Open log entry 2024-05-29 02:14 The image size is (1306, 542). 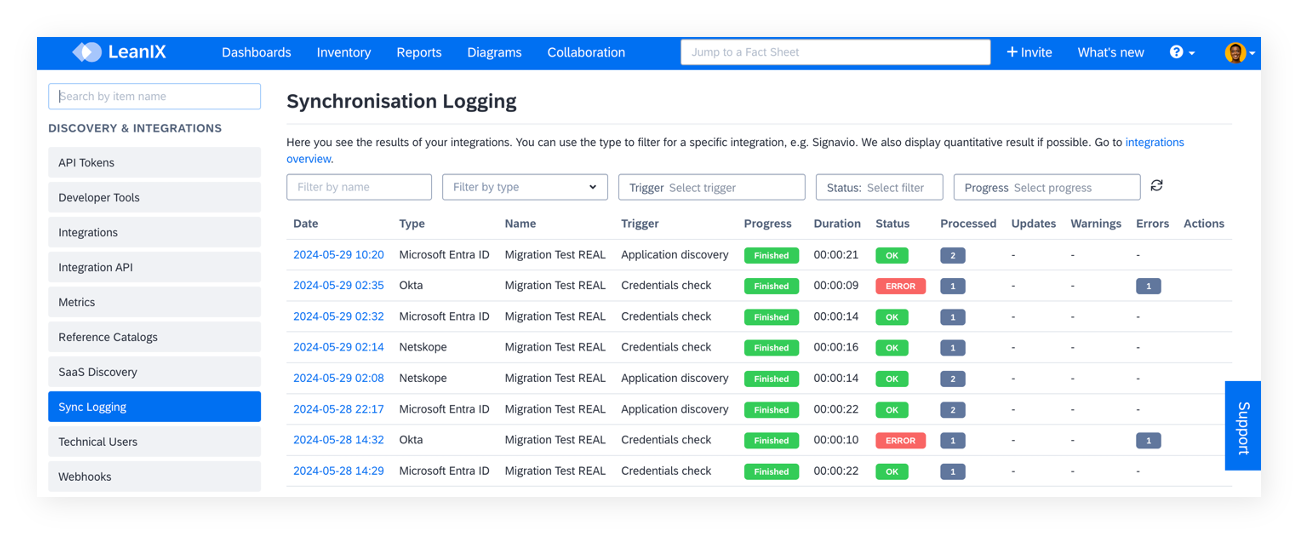coord(338,347)
